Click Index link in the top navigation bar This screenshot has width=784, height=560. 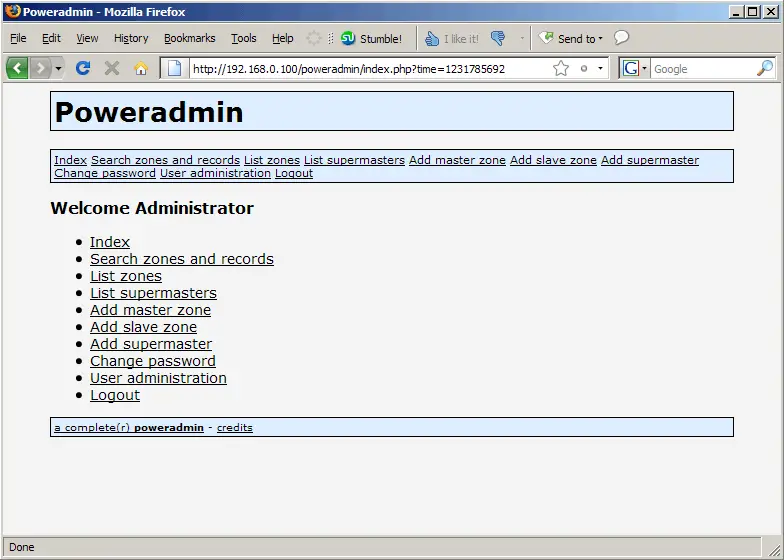coord(70,160)
